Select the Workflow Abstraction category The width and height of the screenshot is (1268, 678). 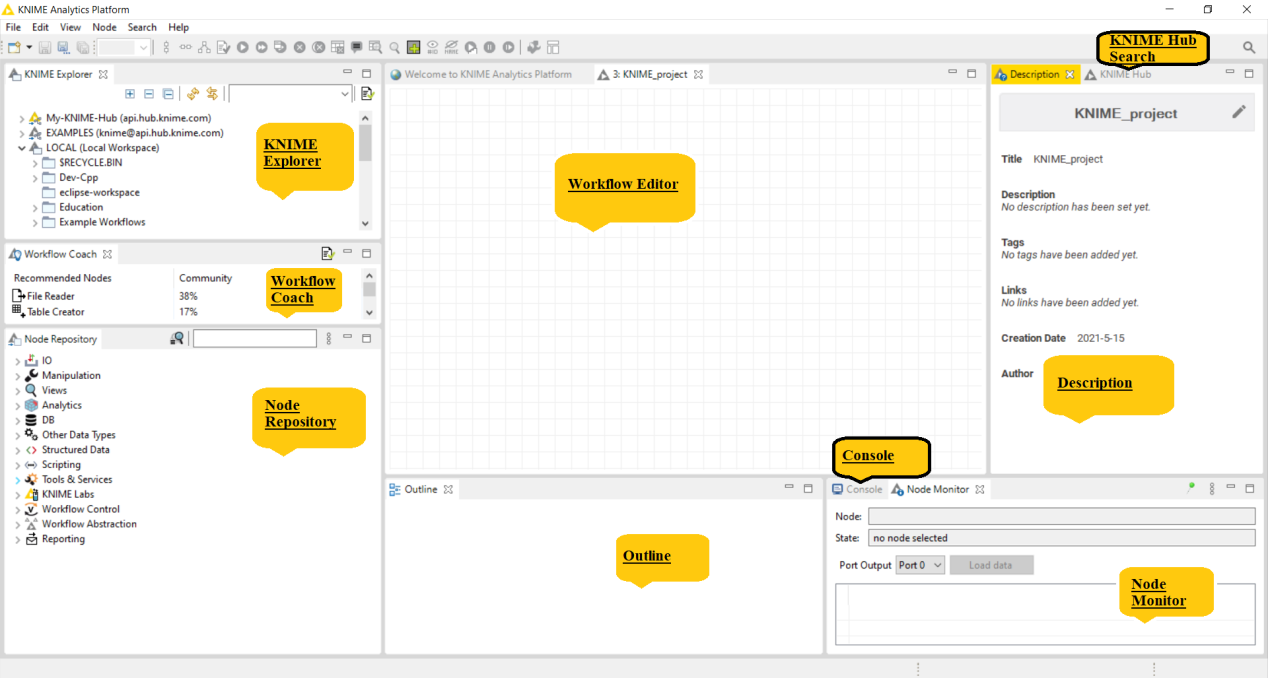point(89,524)
